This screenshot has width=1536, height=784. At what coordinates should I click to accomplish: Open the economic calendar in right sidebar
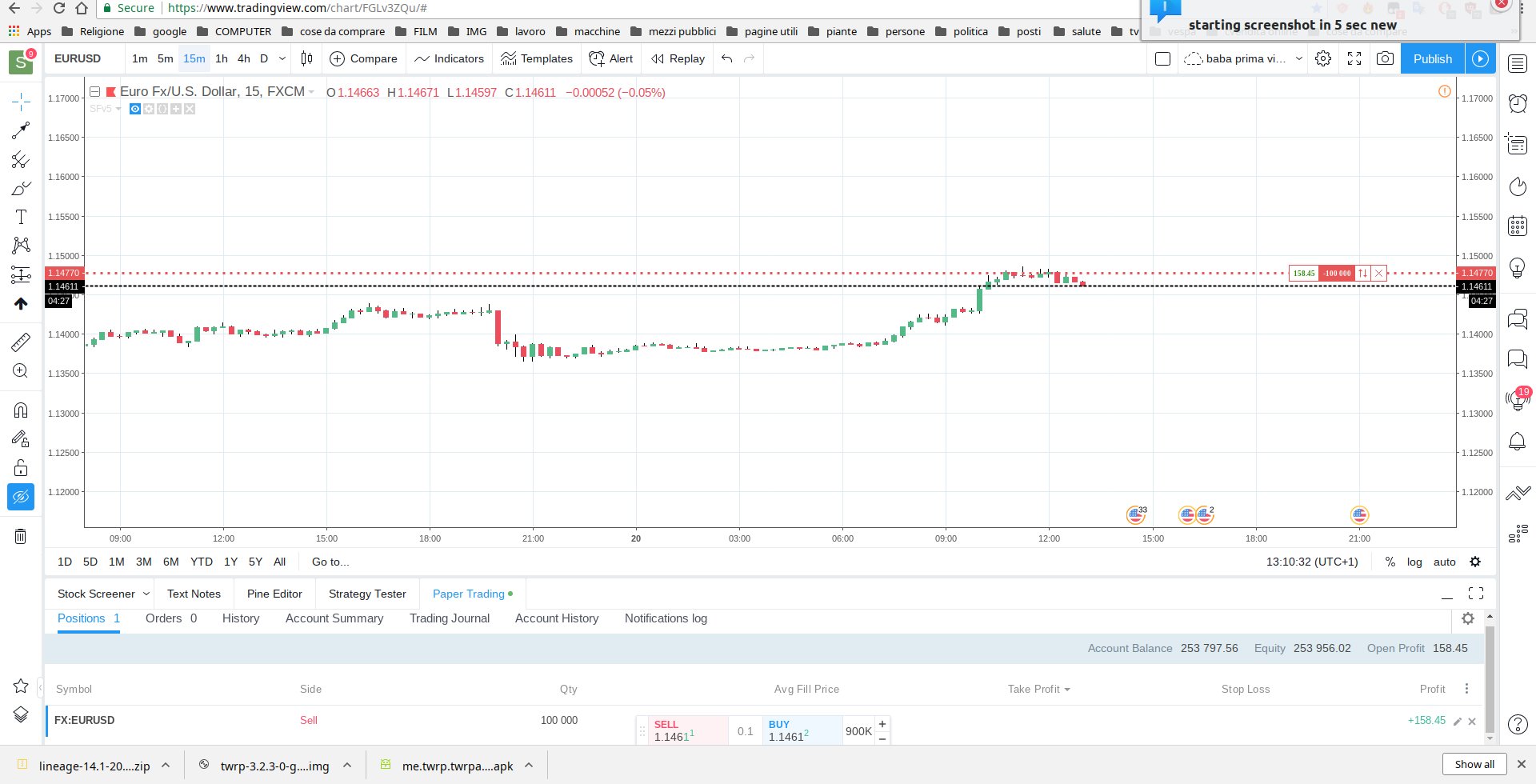pyautogui.click(x=1518, y=226)
